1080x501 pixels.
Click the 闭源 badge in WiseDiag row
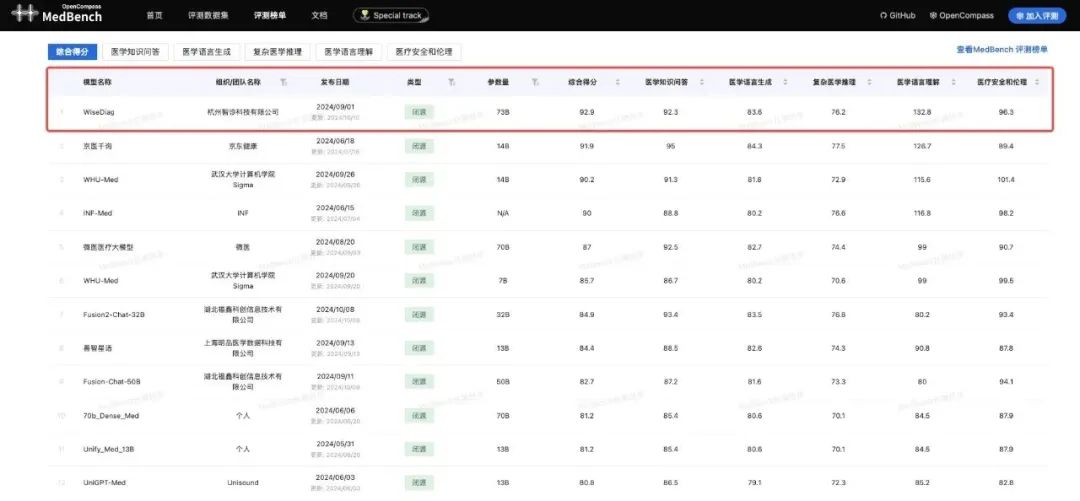[x=419, y=112]
